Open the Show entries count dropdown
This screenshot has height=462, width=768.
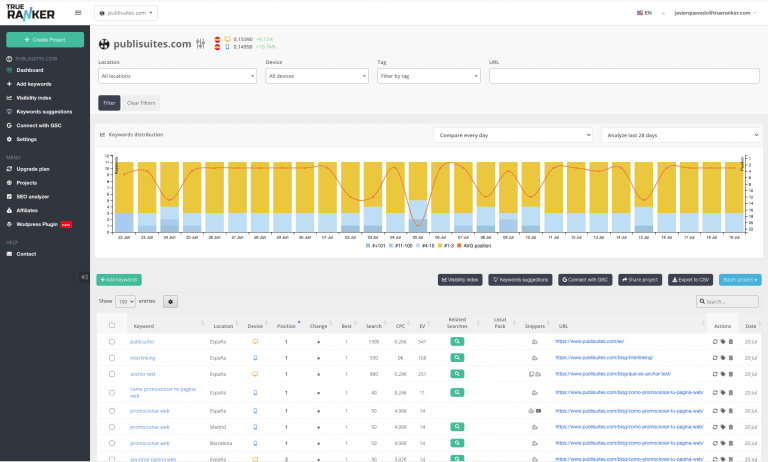(125, 302)
